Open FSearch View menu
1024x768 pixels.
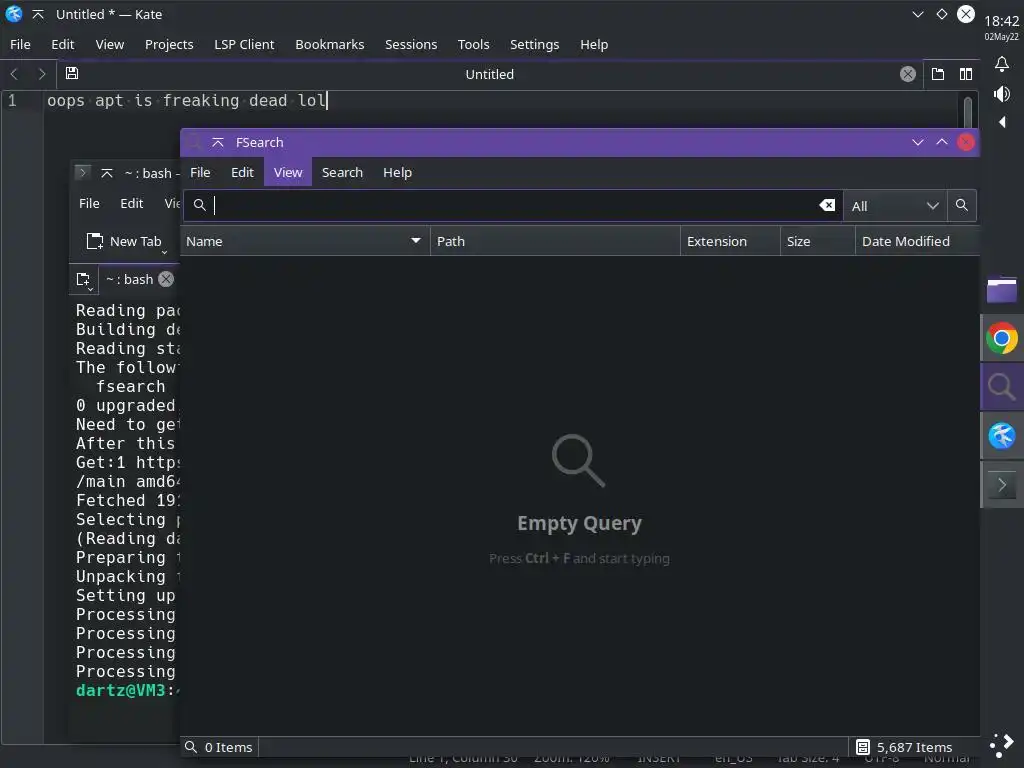(288, 172)
